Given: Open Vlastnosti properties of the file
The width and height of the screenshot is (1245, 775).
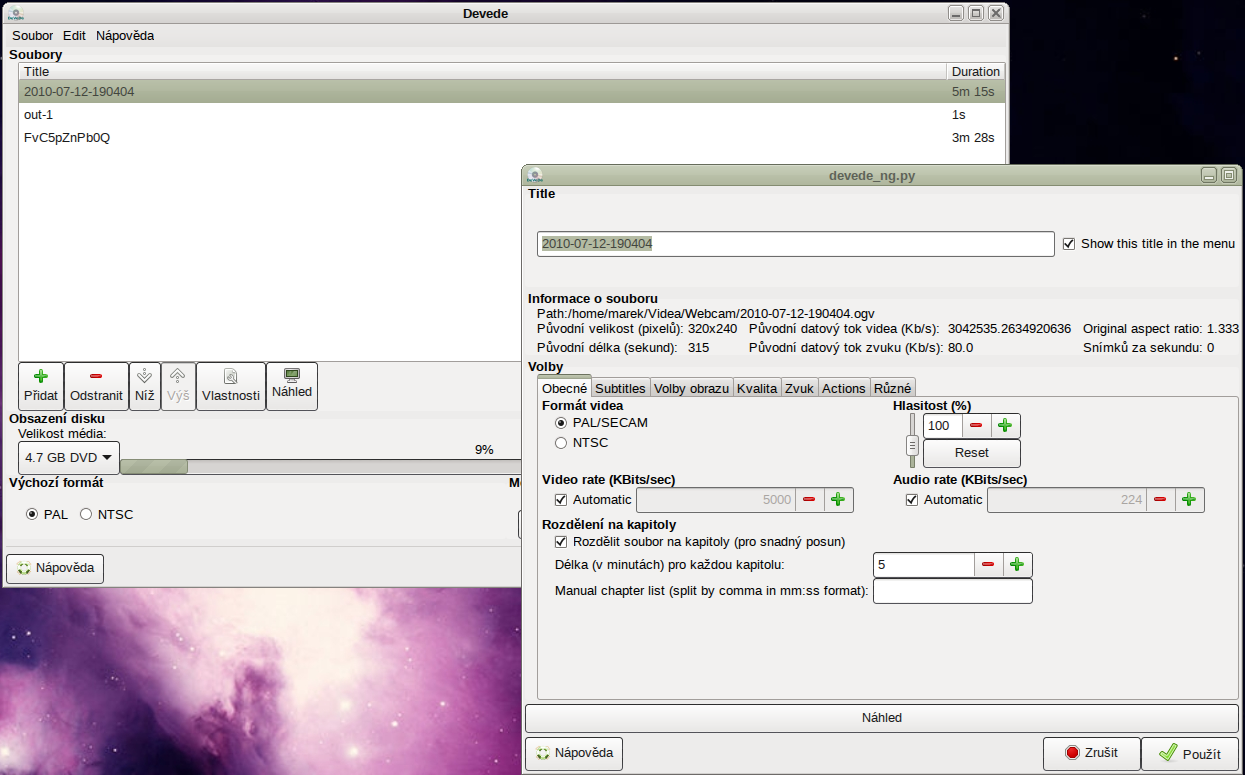Looking at the screenshot, I should coord(231,386).
